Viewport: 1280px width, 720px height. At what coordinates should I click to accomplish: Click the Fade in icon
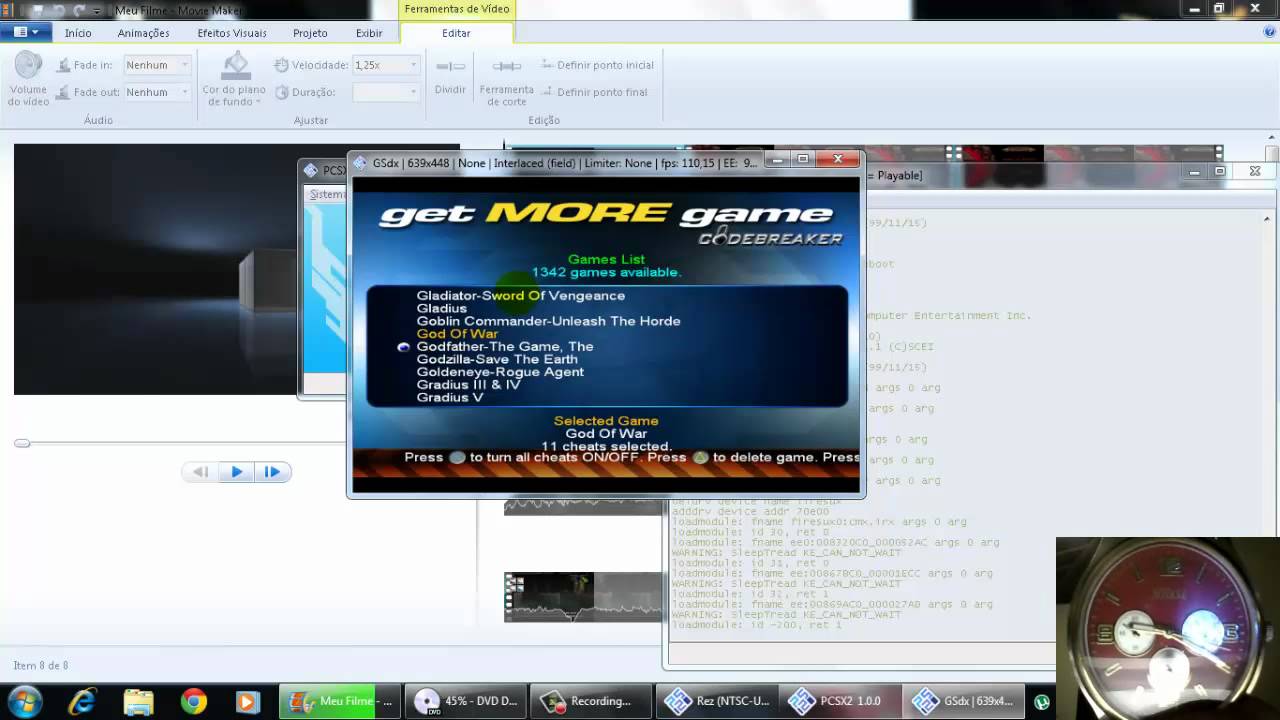click(63, 65)
